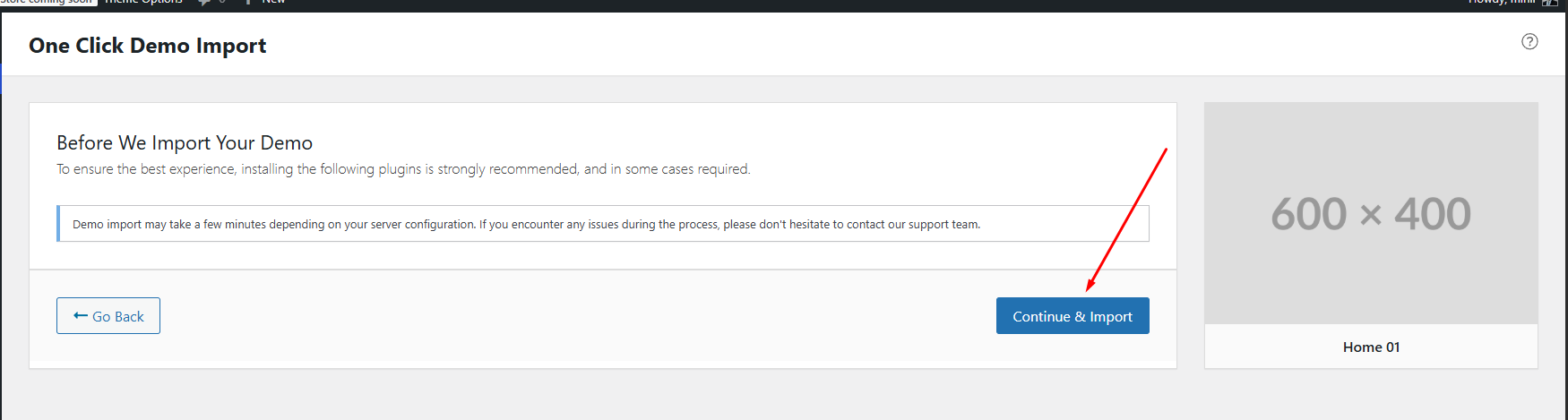Open the New content admin bar menu

273,3
